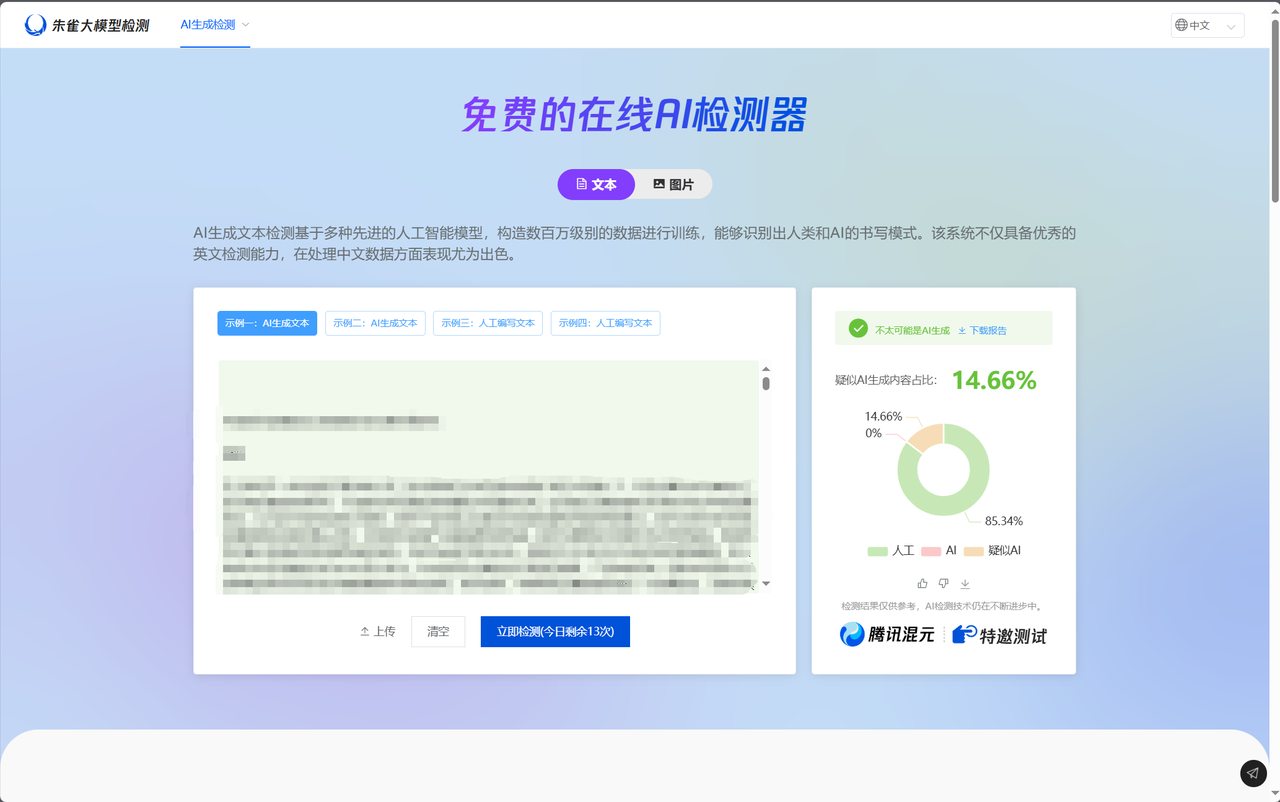The width and height of the screenshot is (1280, 802).
Task: Expand the AI生成检测 menu chevron
Action: tap(246, 25)
